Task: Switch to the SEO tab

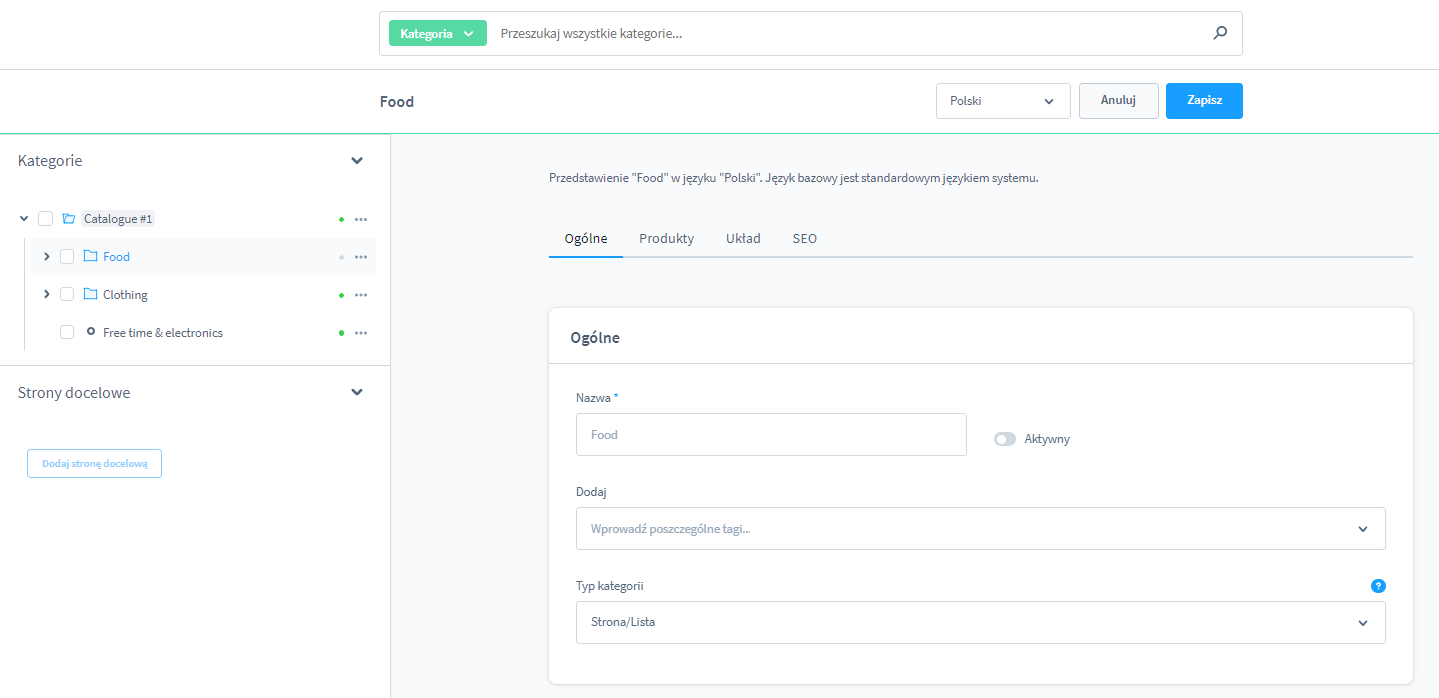Action: [x=804, y=239]
